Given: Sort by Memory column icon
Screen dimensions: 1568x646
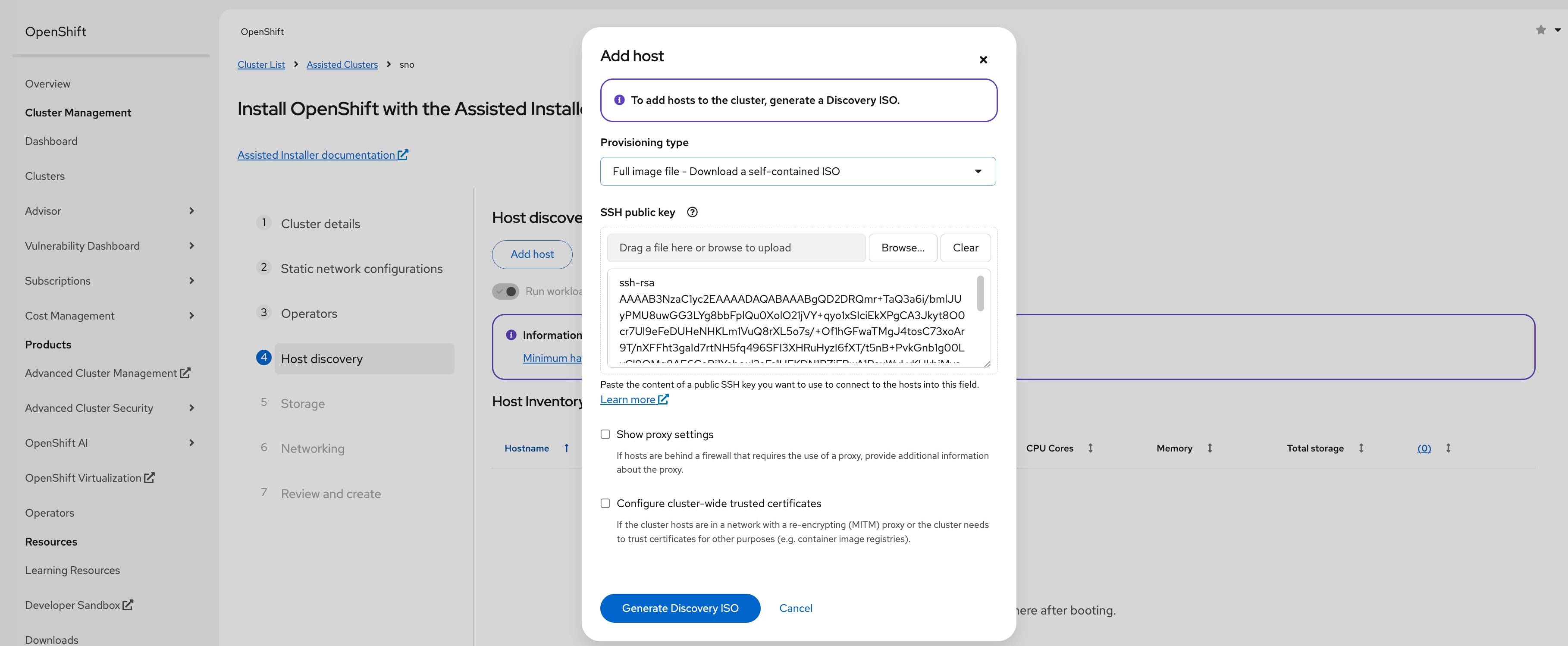Looking at the screenshot, I should coord(1210,448).
